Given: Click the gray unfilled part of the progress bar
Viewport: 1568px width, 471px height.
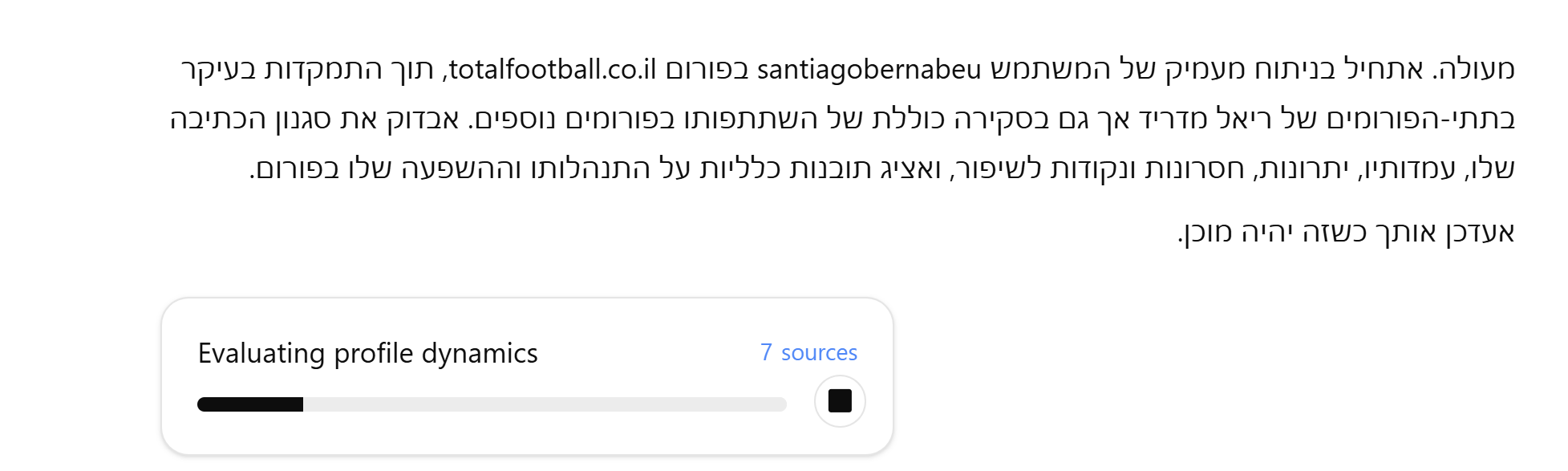Looking at the screenshot, I should click(x=544, y=404).
